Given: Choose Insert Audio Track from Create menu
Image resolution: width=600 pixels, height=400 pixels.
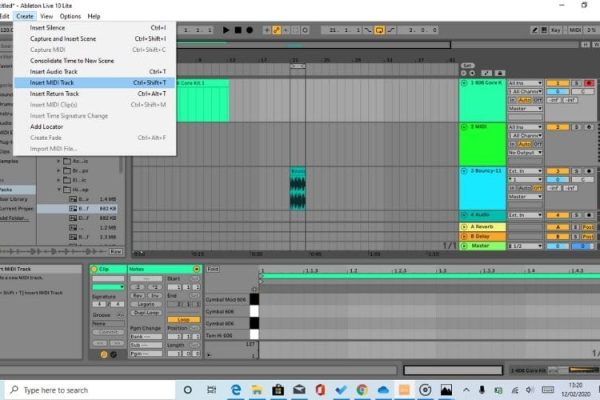Looking at the screenshot, I should (95, 72).
